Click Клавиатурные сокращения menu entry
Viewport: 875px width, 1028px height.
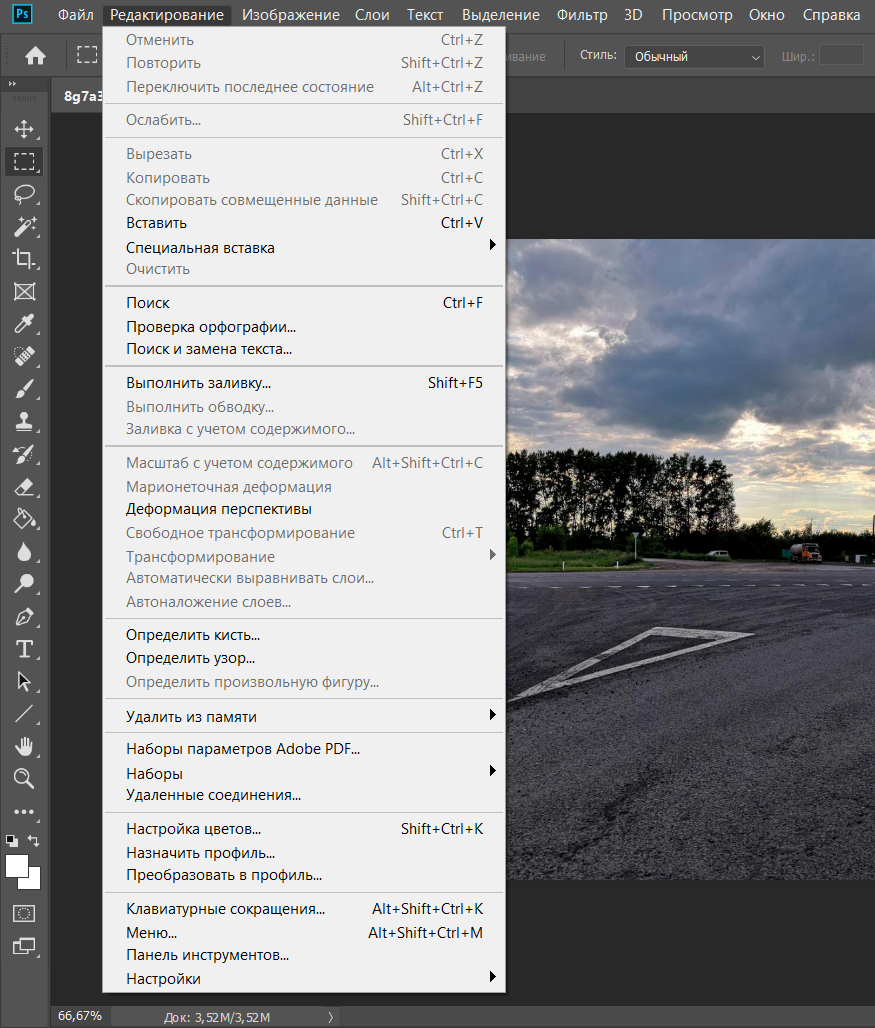coord(225,909)
